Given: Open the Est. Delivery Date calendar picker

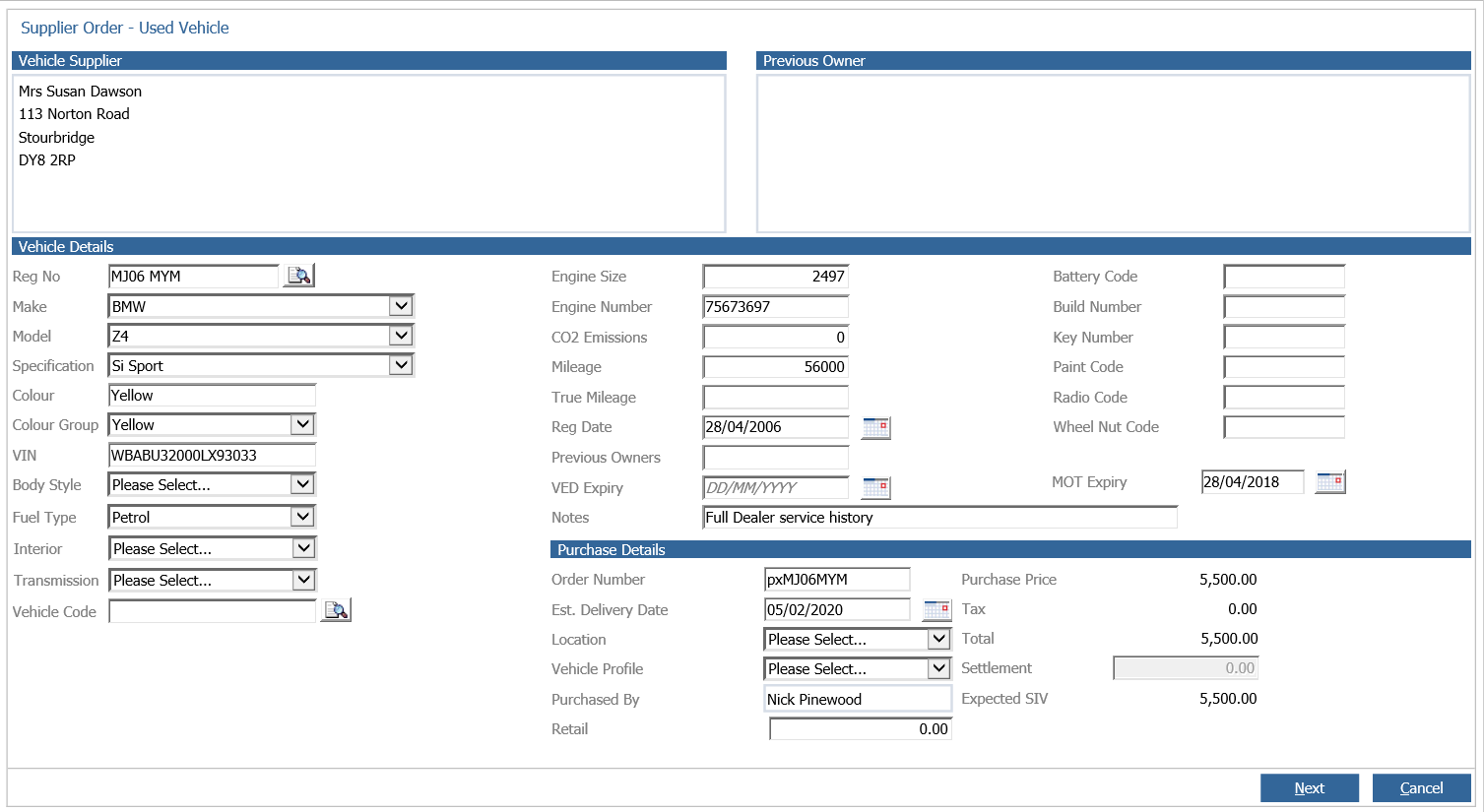Looking at the screenshot, I should coord(936,609).
